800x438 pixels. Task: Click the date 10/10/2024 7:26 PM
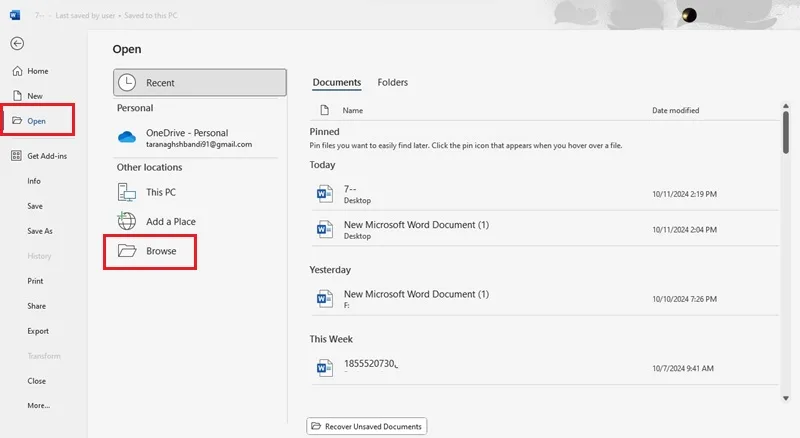(684, 299)
